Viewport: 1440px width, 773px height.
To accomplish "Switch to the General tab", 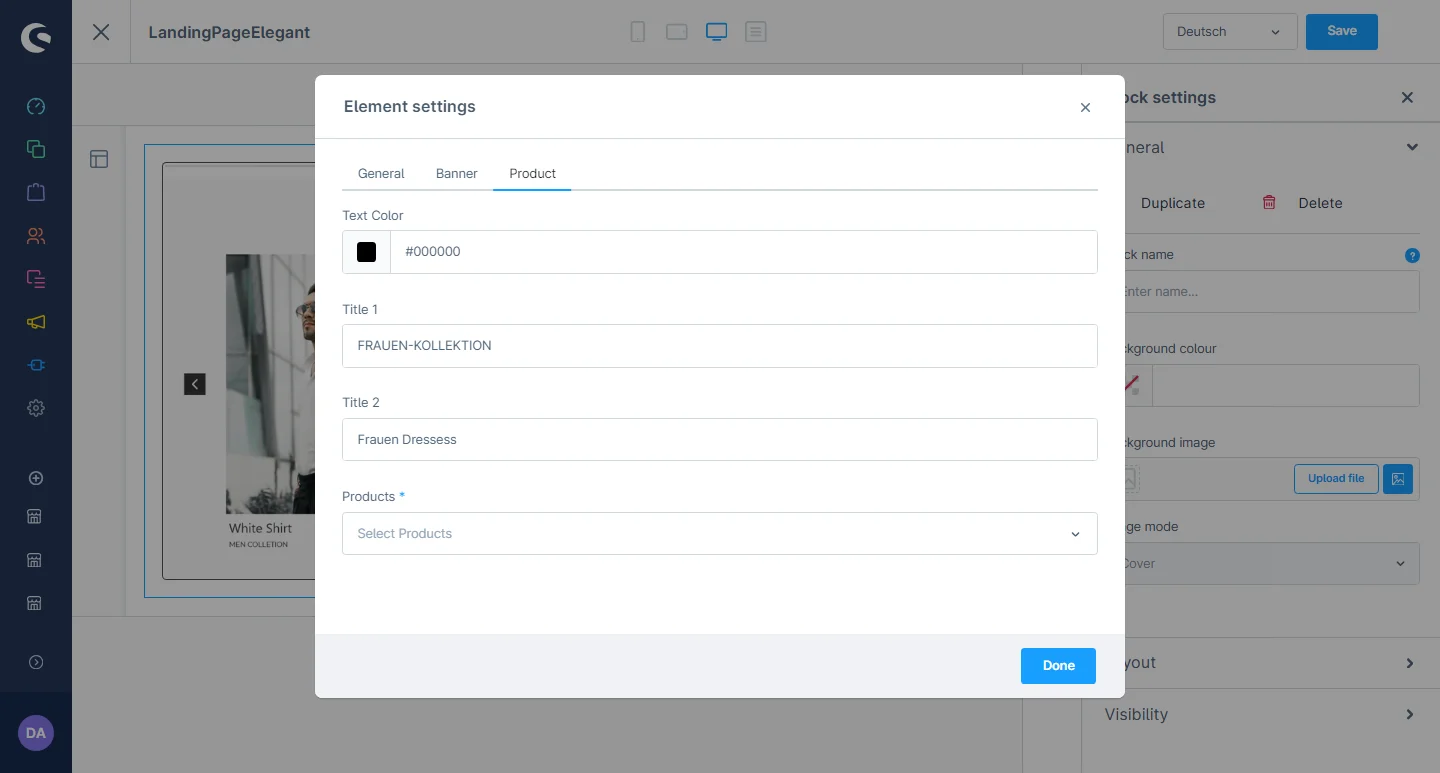I will click(x=381, y=174).
